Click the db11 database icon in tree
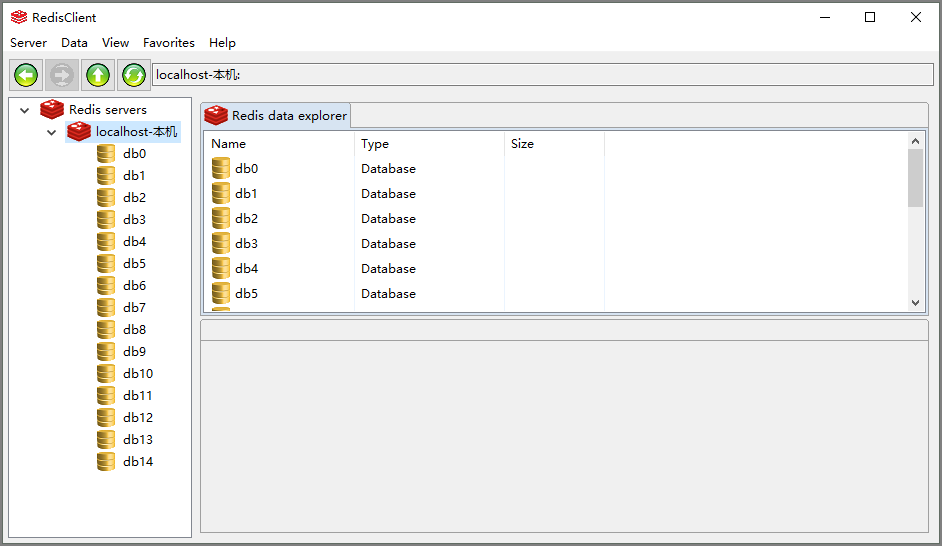 (x=106, y=396)
